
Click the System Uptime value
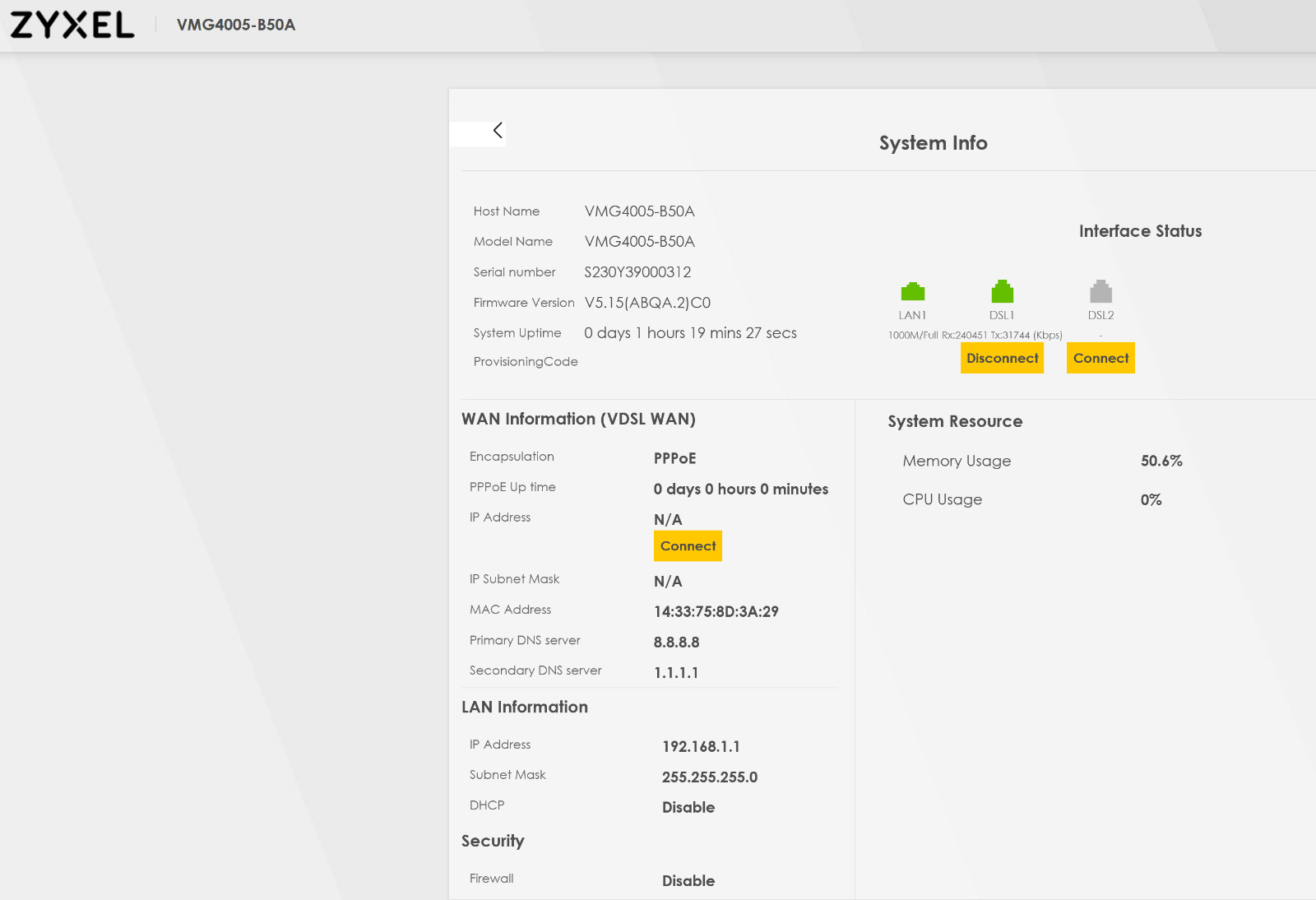click(x=690, y=333)
